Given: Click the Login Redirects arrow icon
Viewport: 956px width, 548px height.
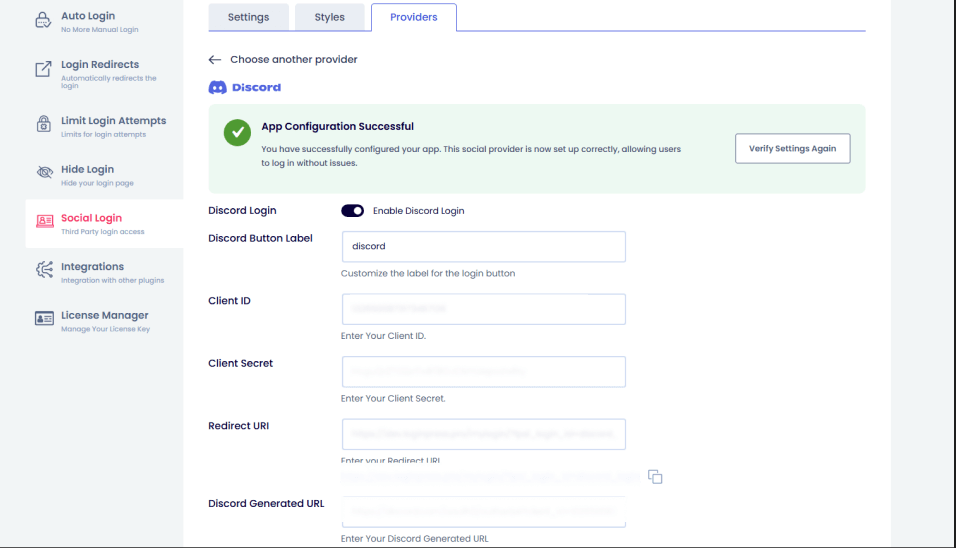Looking at the screenshot, I should point(43,70).
